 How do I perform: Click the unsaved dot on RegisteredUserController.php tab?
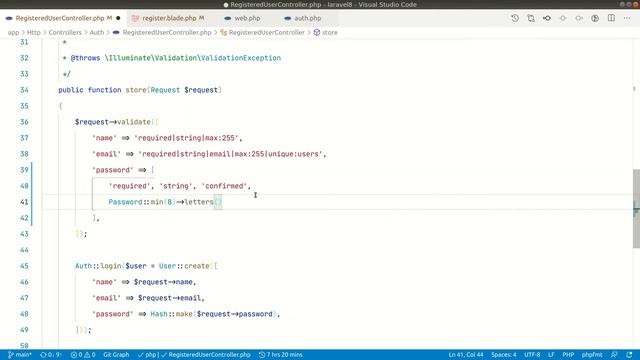pos(118,18)
